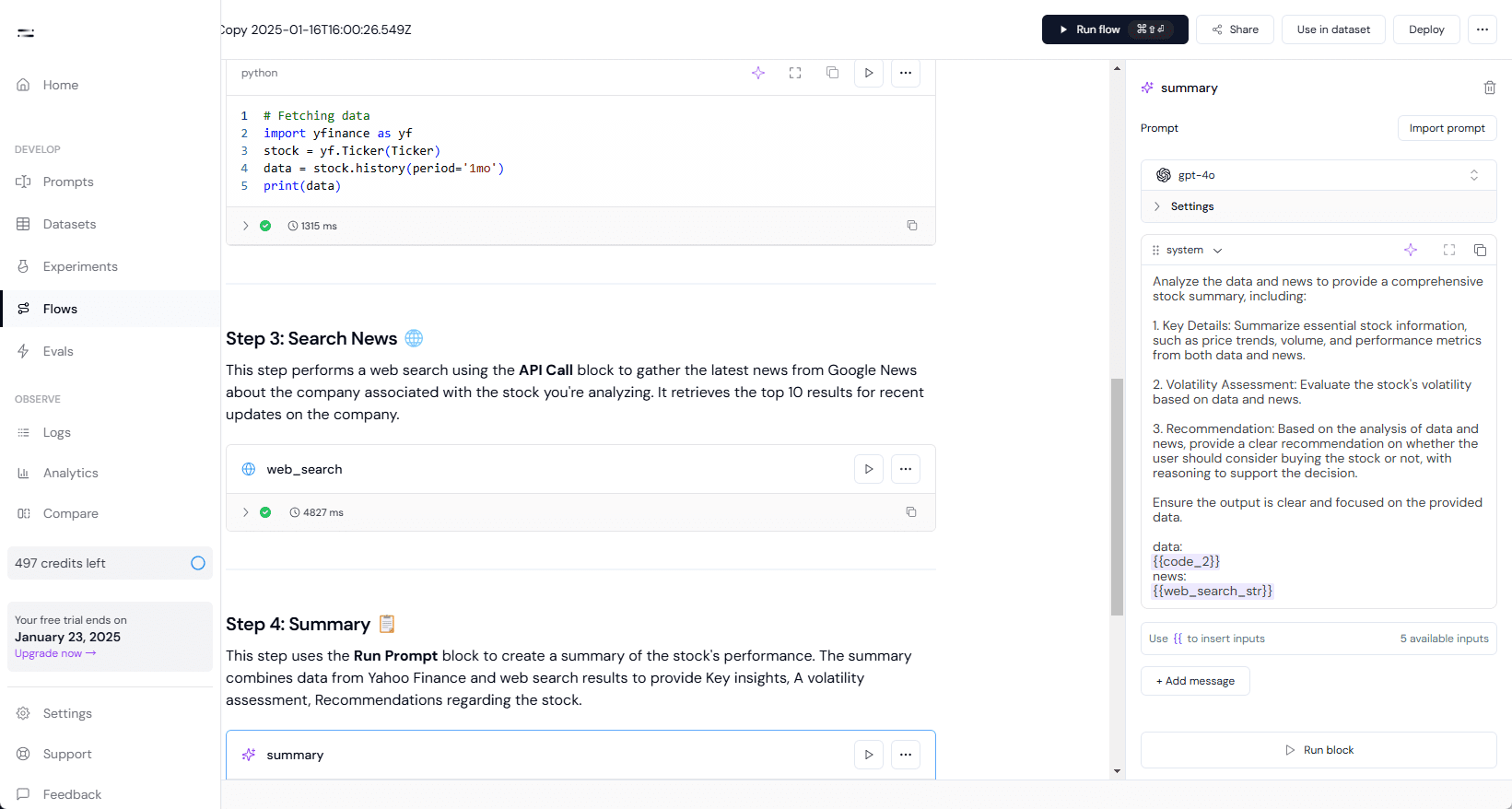Run the summary block in flow
1512x809 pixels.
click(869, 755)
